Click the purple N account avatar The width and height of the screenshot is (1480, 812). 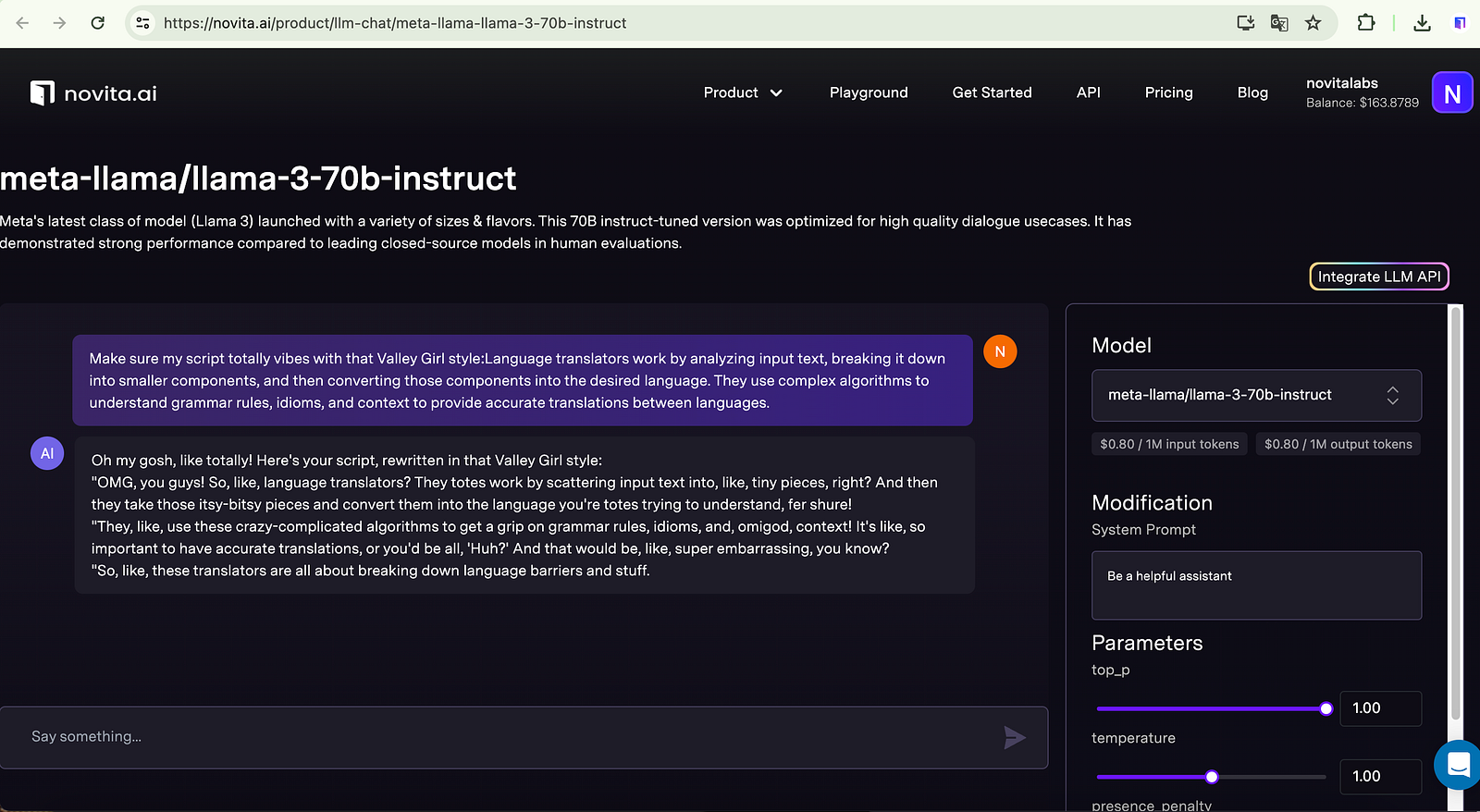[1452, 92]
